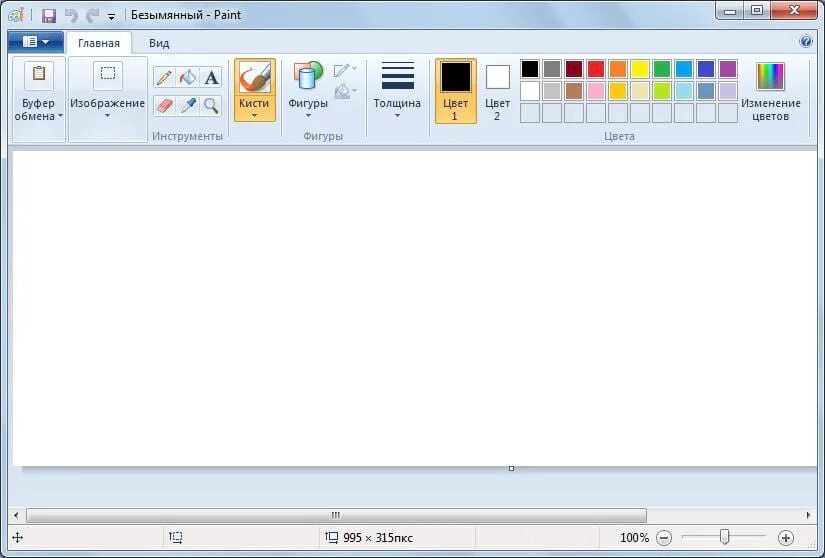Image resolution: width=825 pixels, height=558 pixels.
Task: Select the Fill with color bucket tool
Action: coord(188,78)
